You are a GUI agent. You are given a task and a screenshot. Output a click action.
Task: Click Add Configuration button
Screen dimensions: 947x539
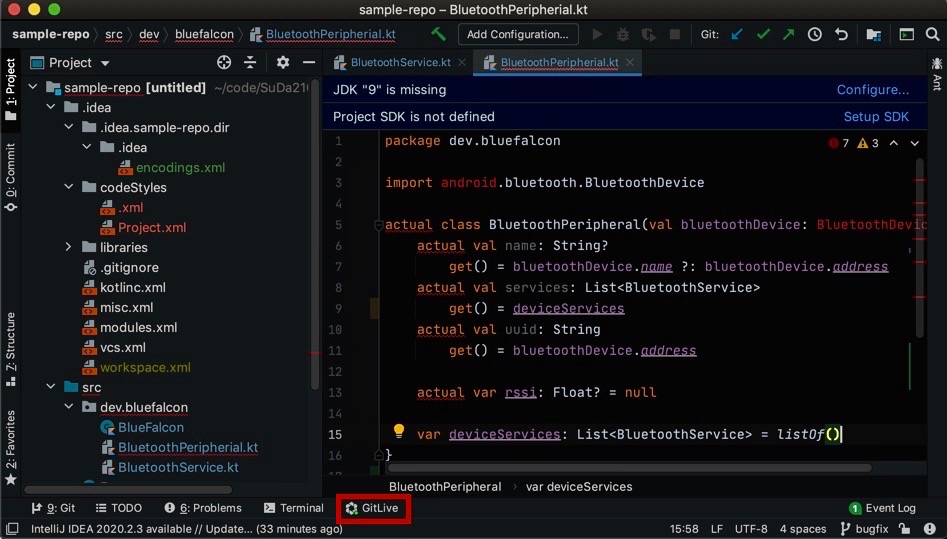[x=518, y=34]
